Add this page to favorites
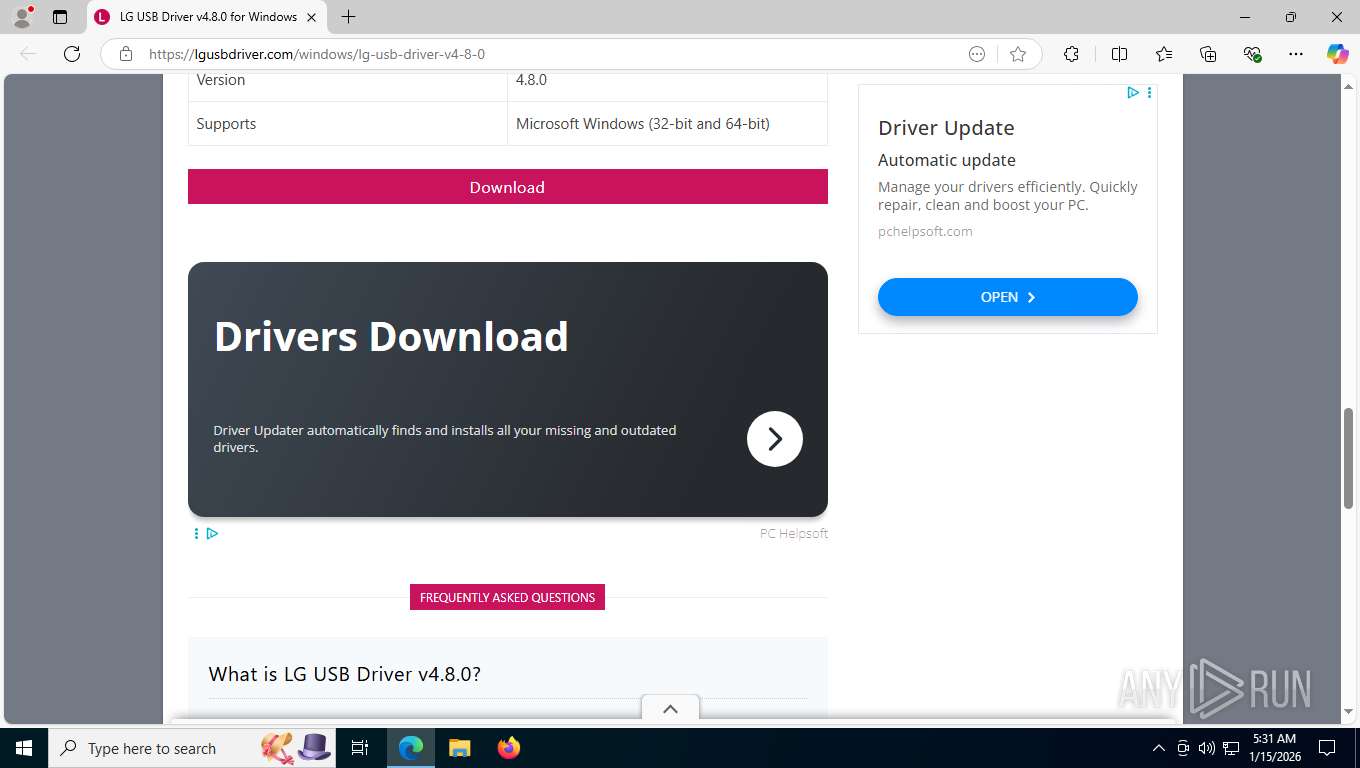Screen dimensions: 1360x768 click(x=1018, y=54)
